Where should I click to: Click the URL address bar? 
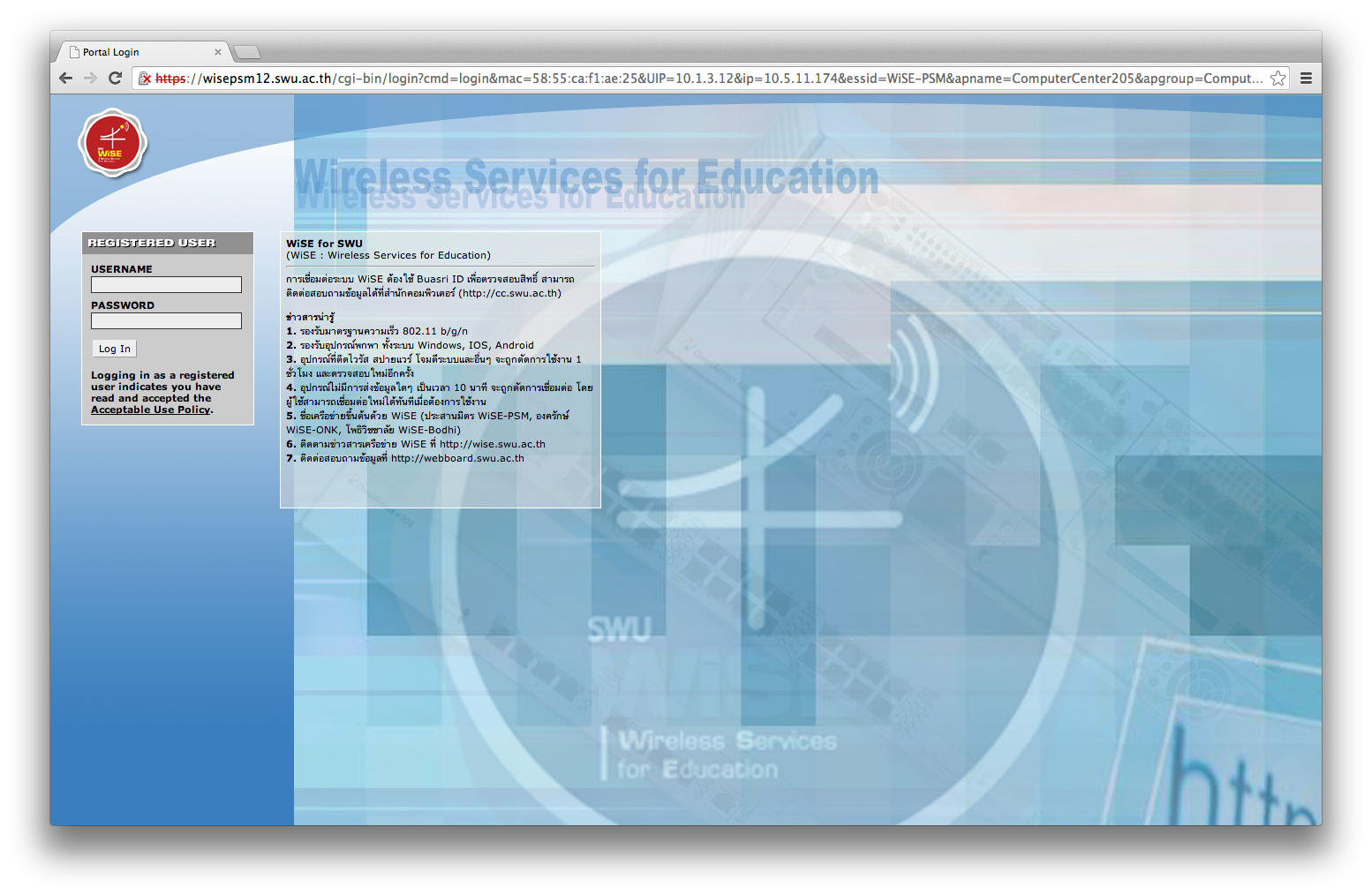coord(709,78)
